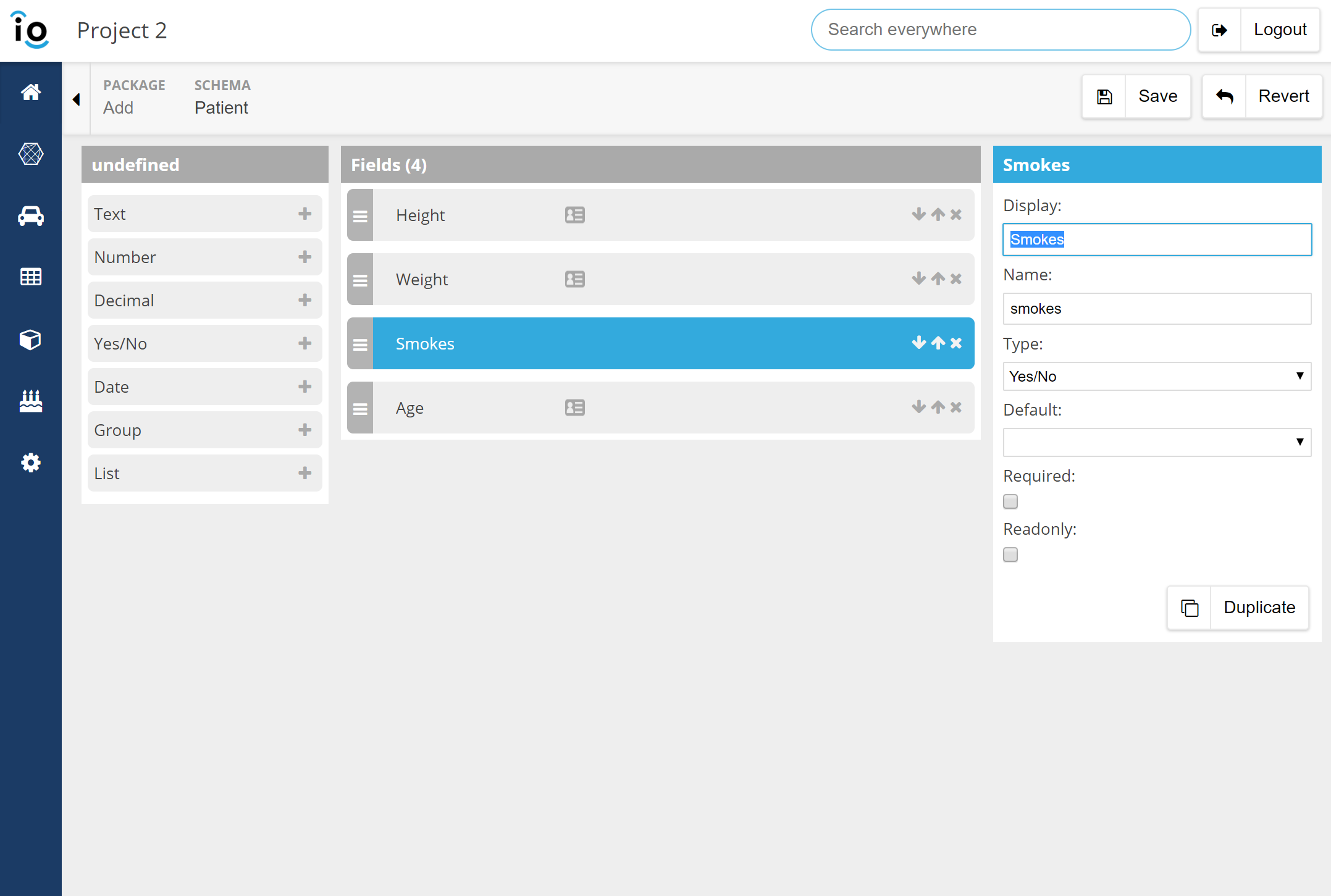Image resolution: width=1331 pixels, height=896 pixels.
Task: Click the Height field type card icon
Action: tap(575, 215)
